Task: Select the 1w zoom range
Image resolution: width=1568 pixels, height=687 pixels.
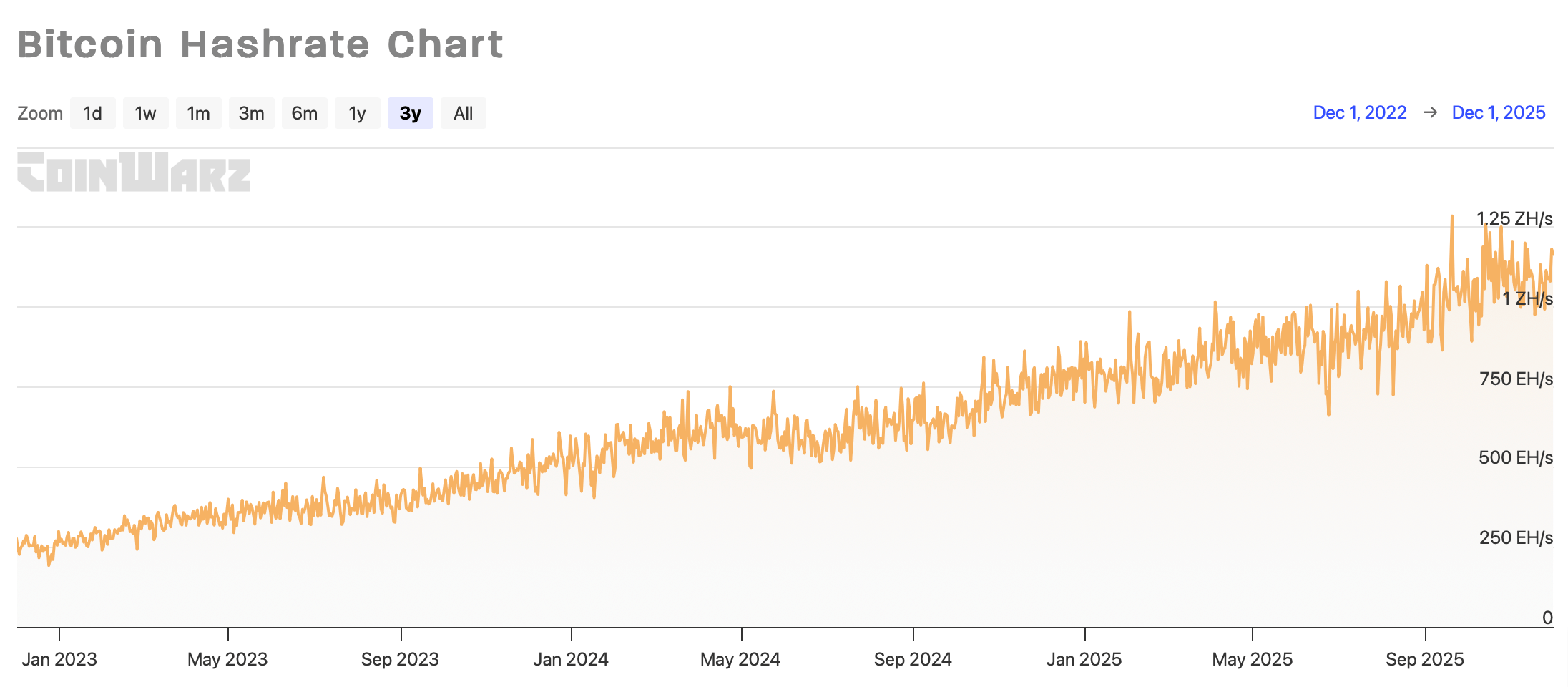Action: [145, 113]
